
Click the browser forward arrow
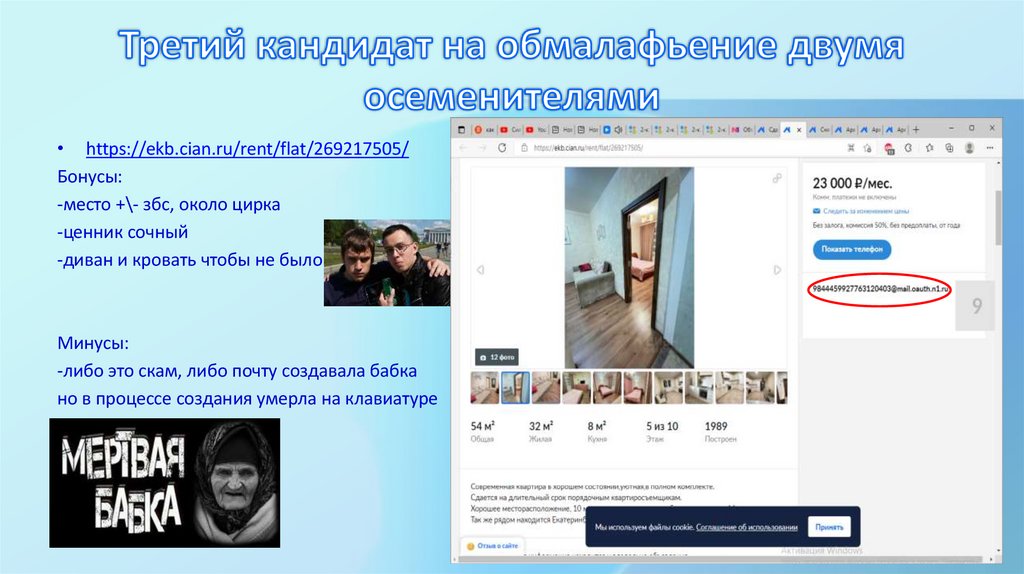(482, 148)
